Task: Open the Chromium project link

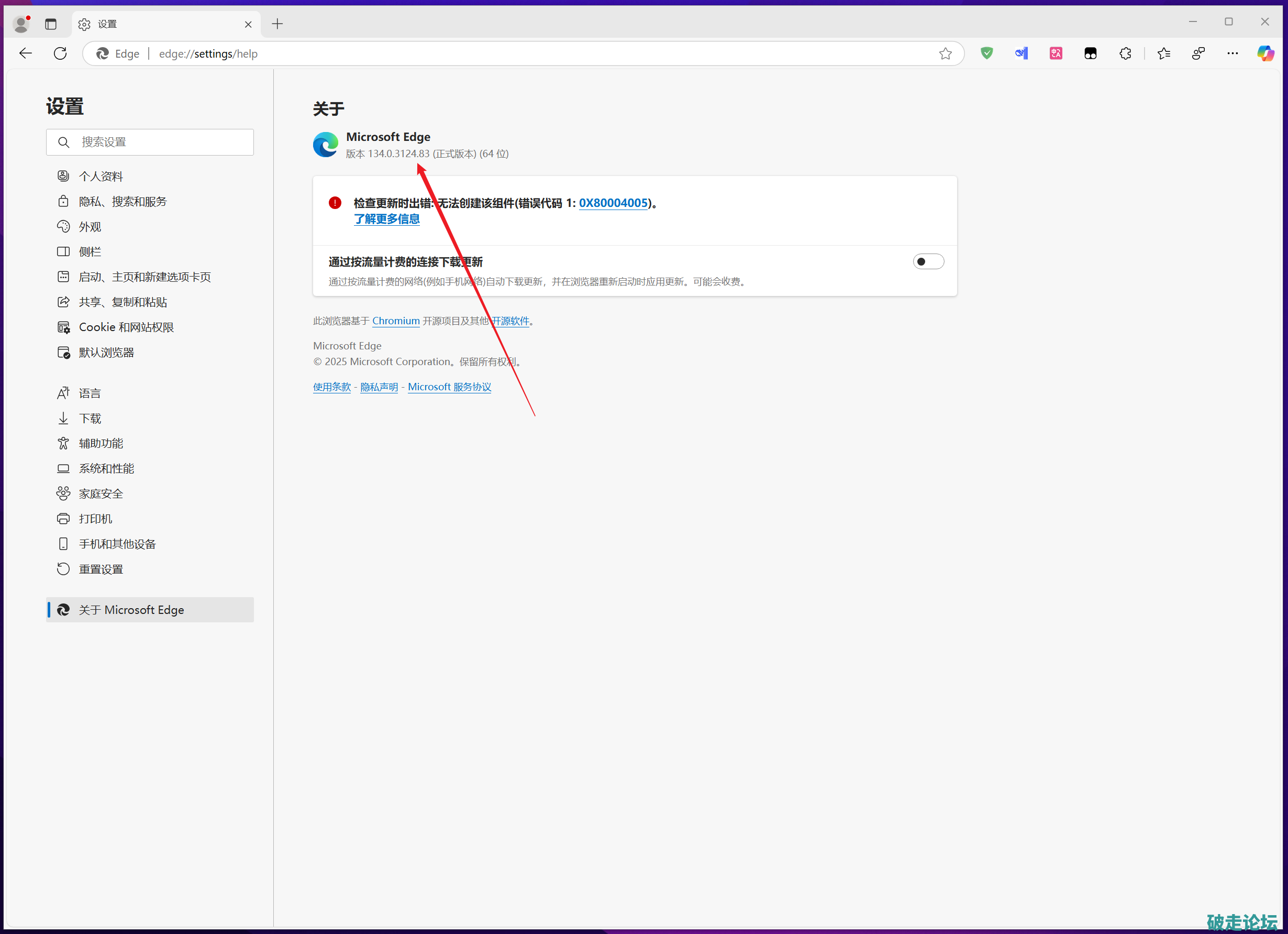Action: 396,321
